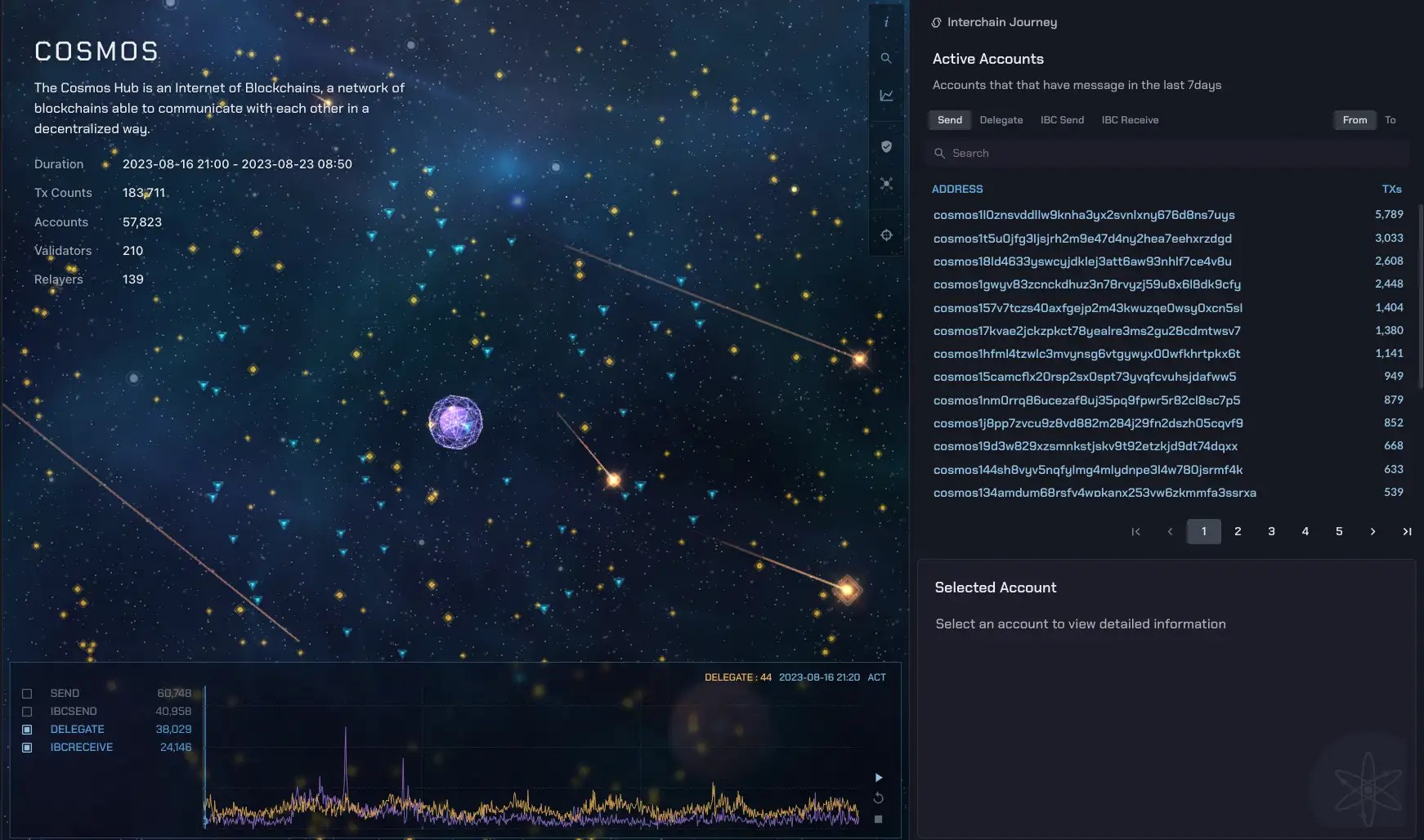Click the Relayers value 139
Viewport: 1424px width, 840px height.
point(132,279)
